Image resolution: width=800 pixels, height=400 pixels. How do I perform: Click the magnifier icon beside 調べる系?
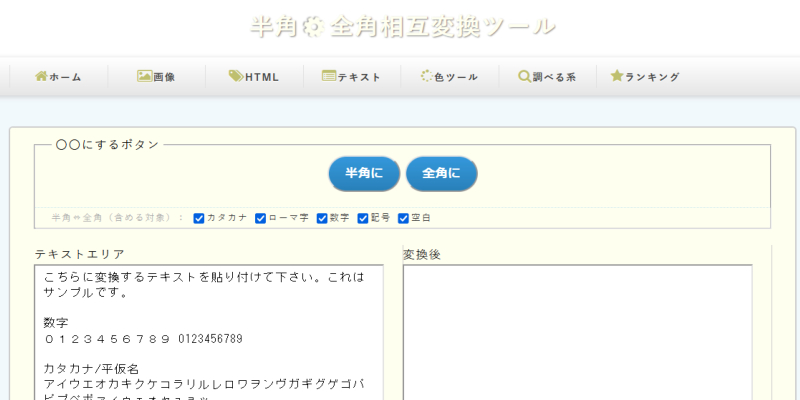524,76
